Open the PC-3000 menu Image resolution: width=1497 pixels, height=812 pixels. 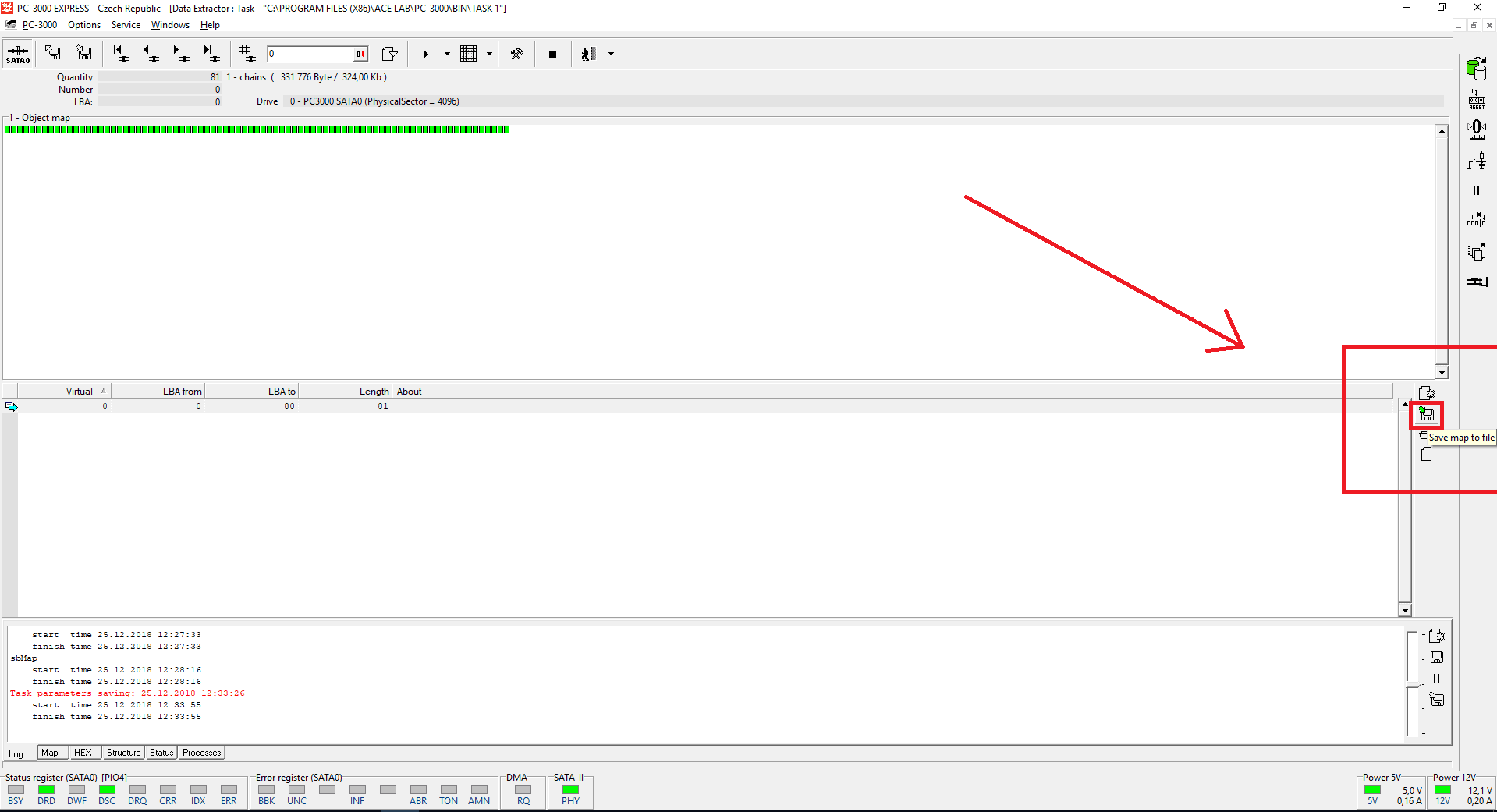click(39, 25)
